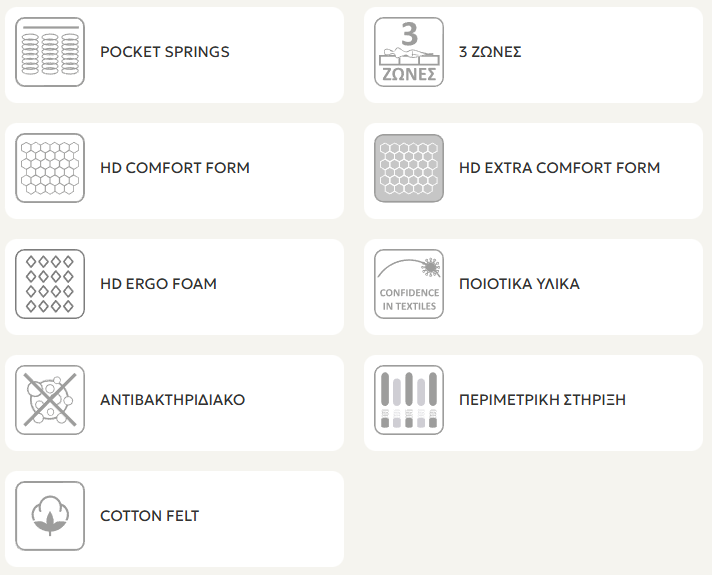Click the perimeter support bars icon
The image size is (712, 575).
[x=409, y=400]
